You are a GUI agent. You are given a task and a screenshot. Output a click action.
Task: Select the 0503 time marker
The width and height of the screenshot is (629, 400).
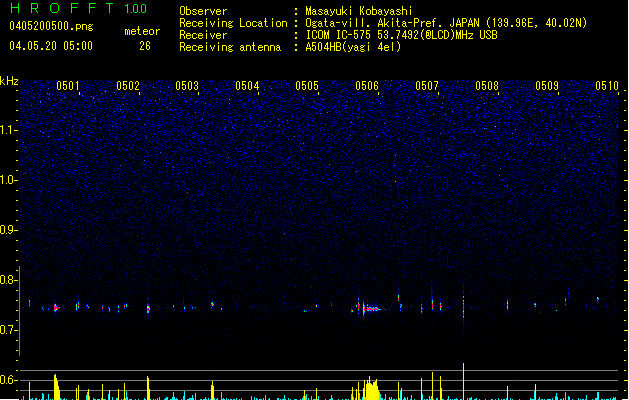(187, 86)
